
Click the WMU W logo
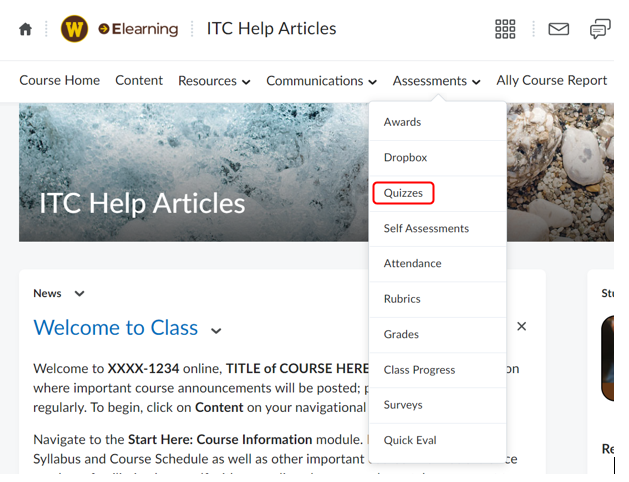coord(74,29)
